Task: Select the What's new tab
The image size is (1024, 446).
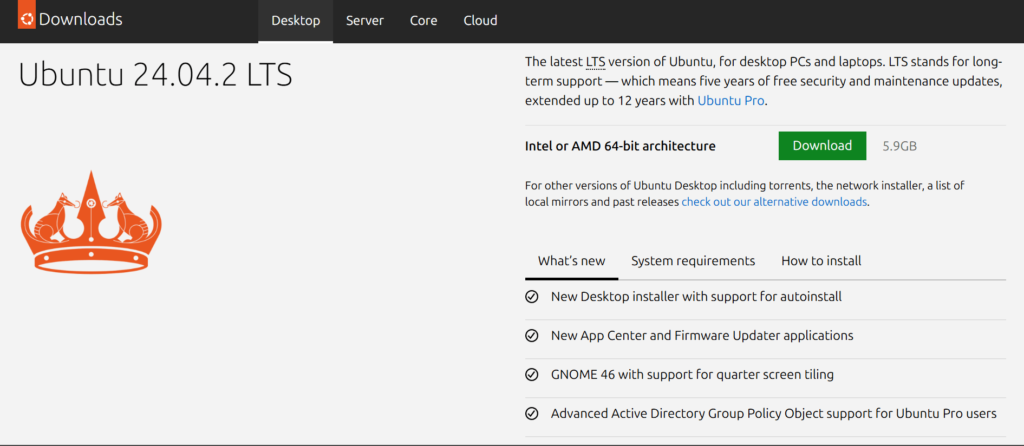Action: tap(571, 261)
